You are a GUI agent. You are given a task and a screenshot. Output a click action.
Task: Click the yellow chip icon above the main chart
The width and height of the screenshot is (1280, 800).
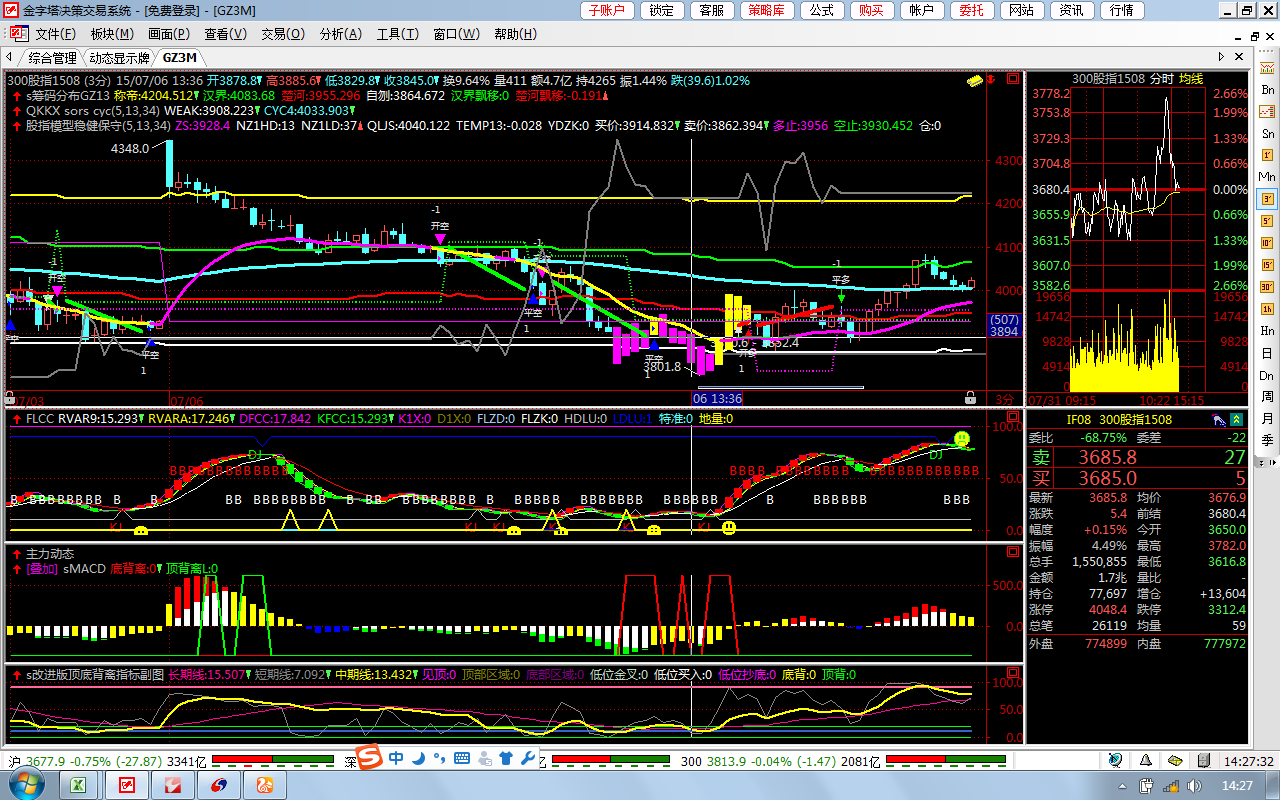976,78
